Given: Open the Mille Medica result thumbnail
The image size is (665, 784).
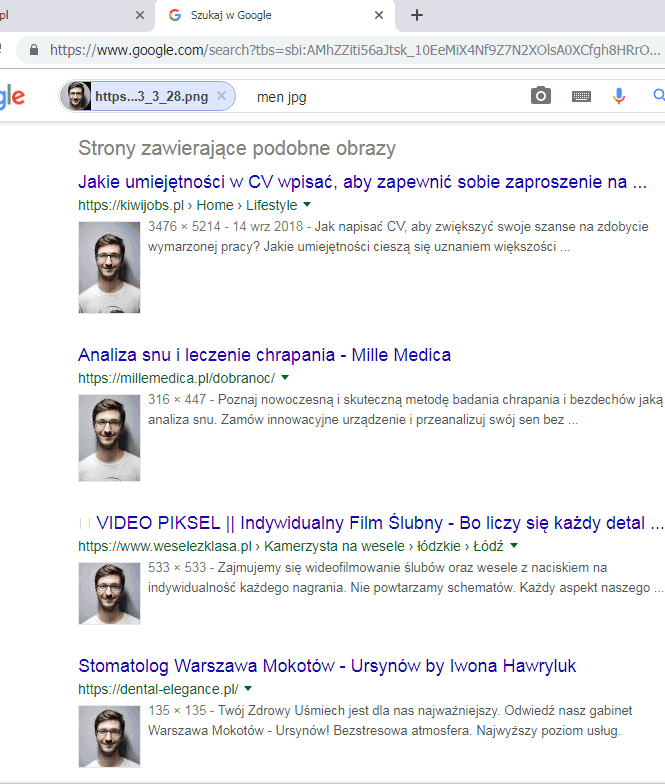Looking at the screenshot, I should pos(109,438).
